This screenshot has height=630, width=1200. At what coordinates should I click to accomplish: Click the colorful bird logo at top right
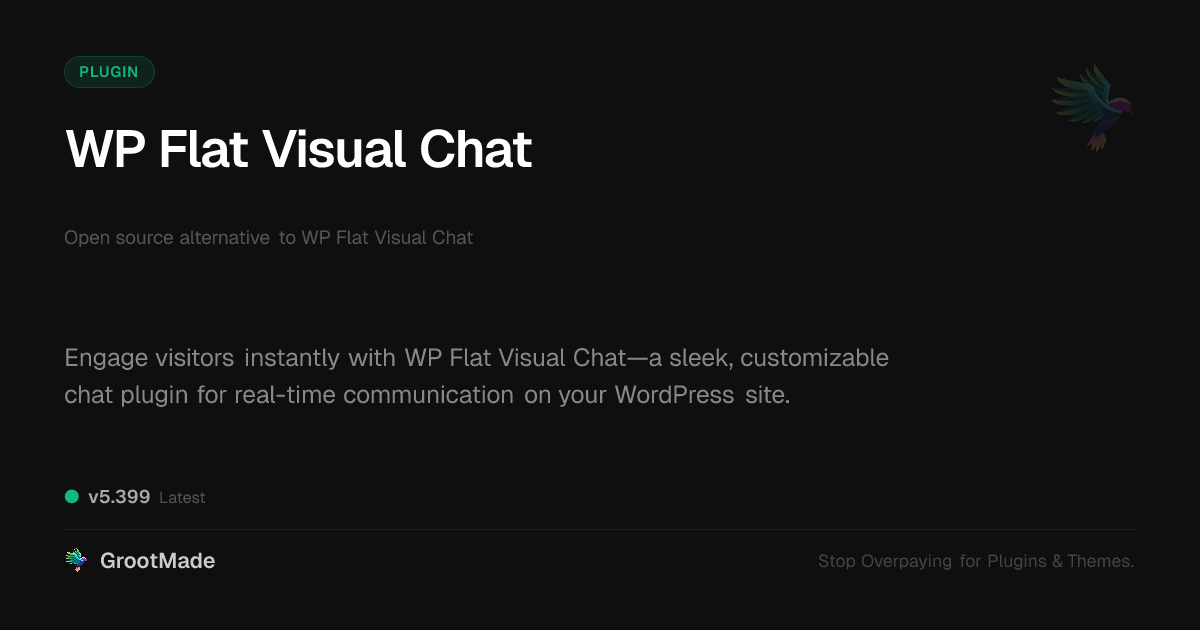click(x=1092, y=107)
